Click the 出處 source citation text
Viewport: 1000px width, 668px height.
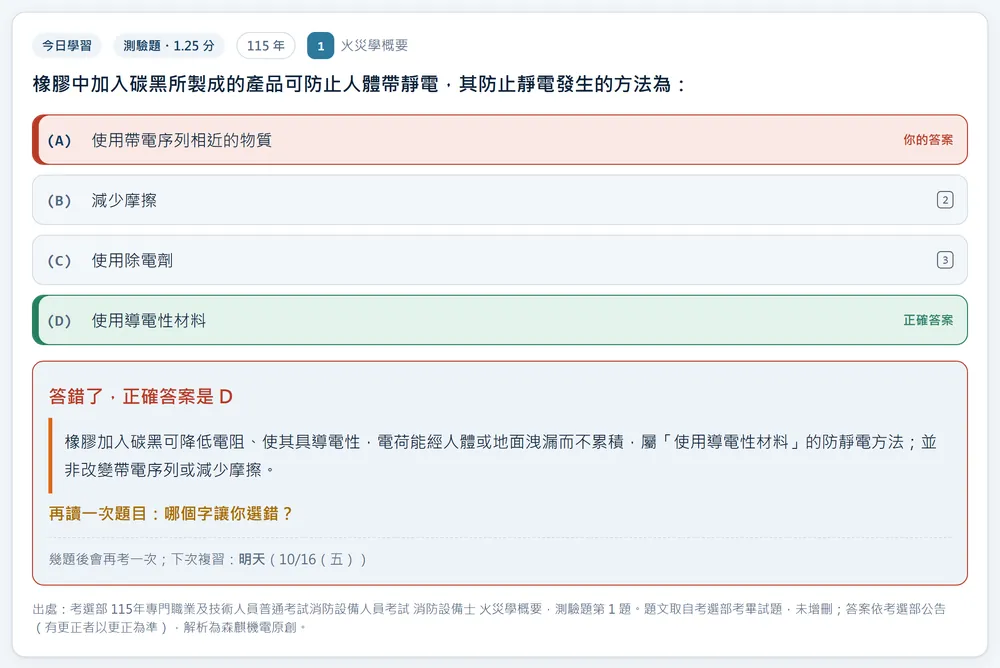pos(489,618)
